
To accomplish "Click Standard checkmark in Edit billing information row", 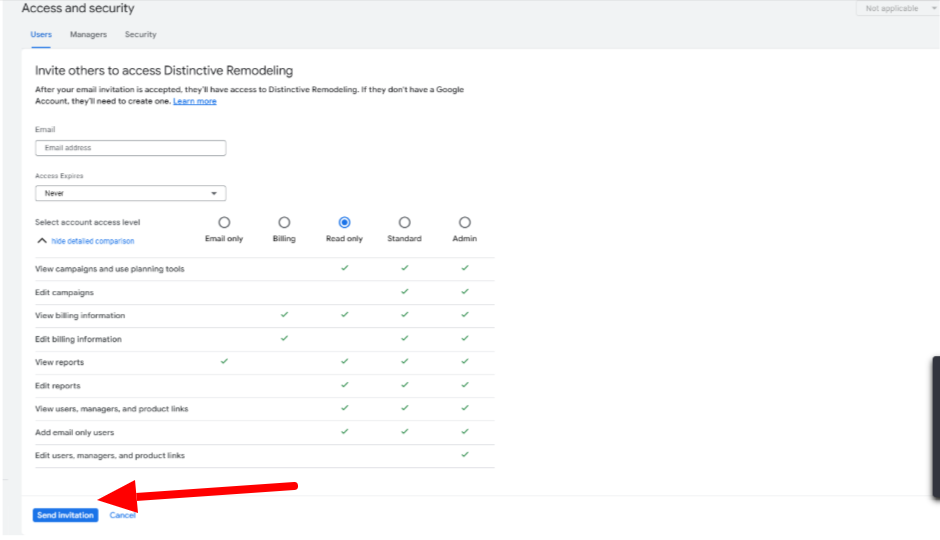I will pyautogui.click(x=405, y=338).
